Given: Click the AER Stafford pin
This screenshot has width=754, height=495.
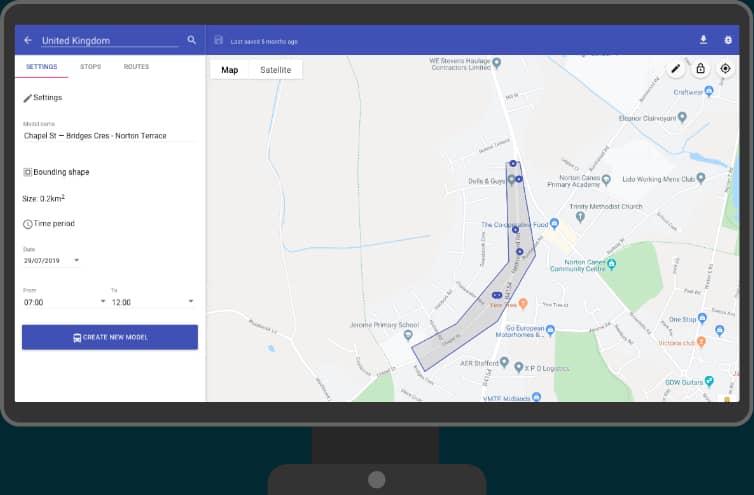Looking at the screenshot, I should coord(504,362).
